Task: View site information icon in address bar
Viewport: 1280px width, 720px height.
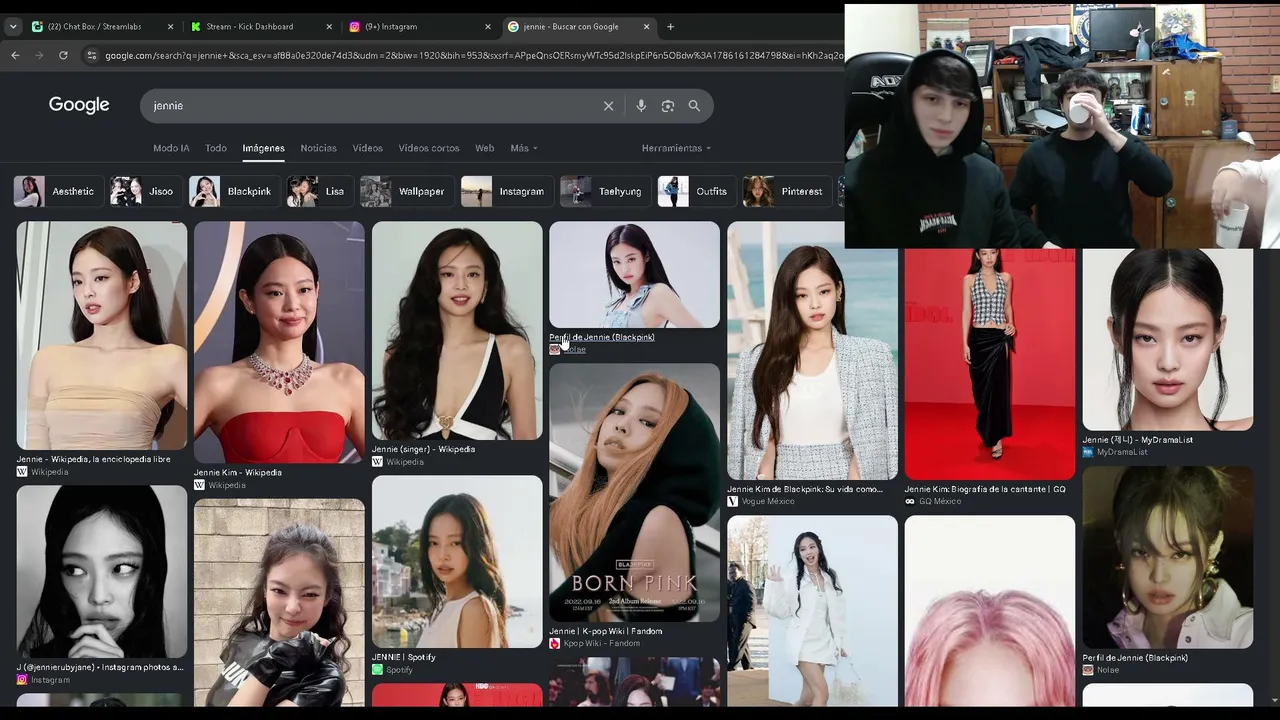Action: pos(92,55)
